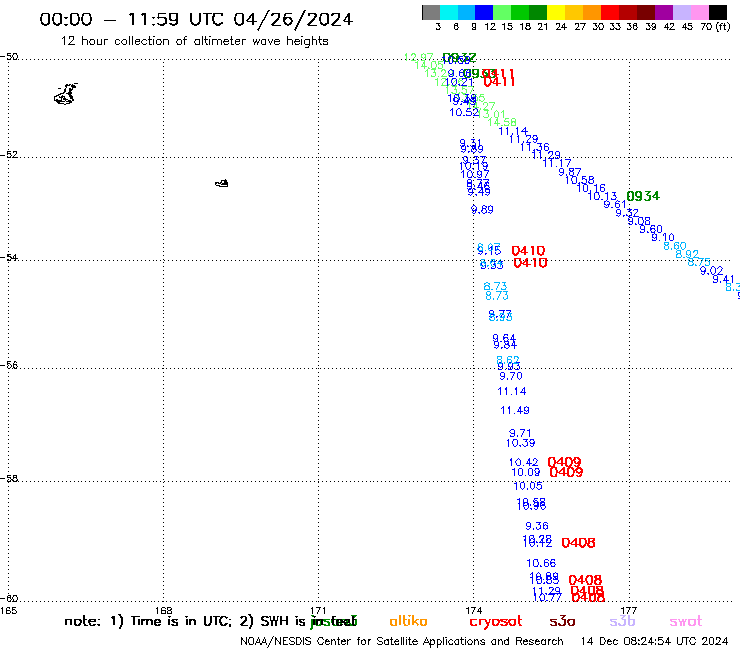Click the small island outline below latitude -52
Viewport: 740px width, 650px height.
pos(222,183)
